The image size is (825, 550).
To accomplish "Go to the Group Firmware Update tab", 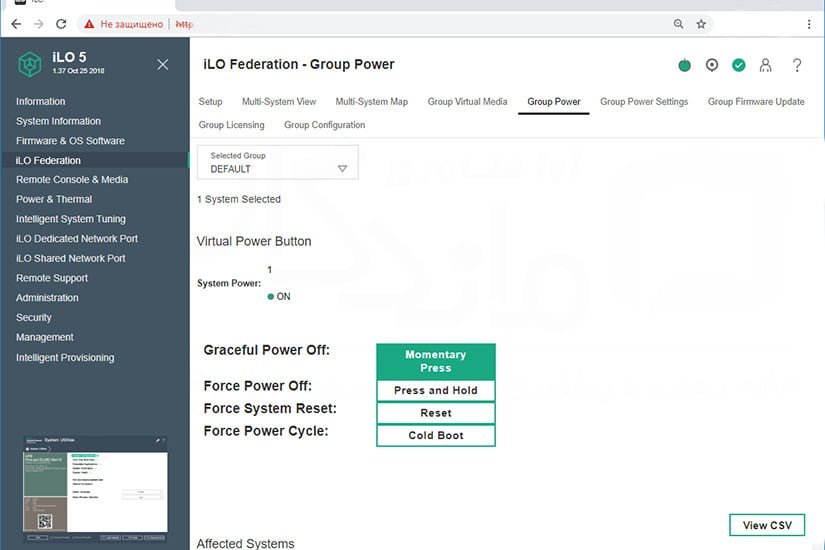I will (x=755, y=102).
